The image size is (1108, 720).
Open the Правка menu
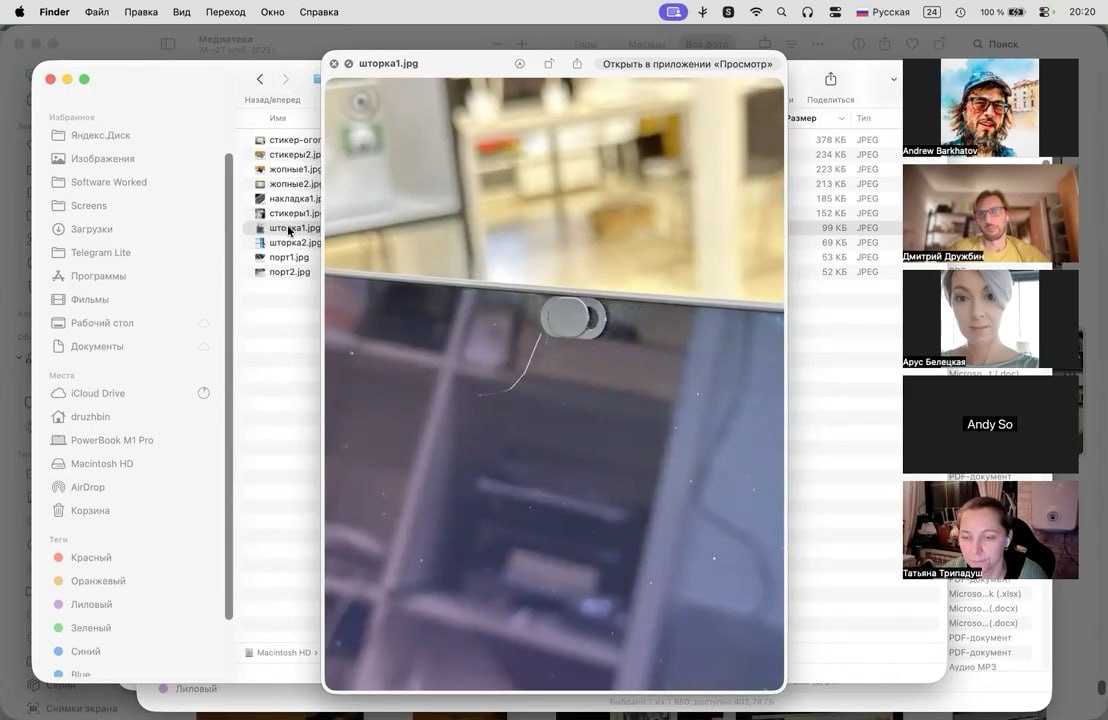[x=141, y=12]
